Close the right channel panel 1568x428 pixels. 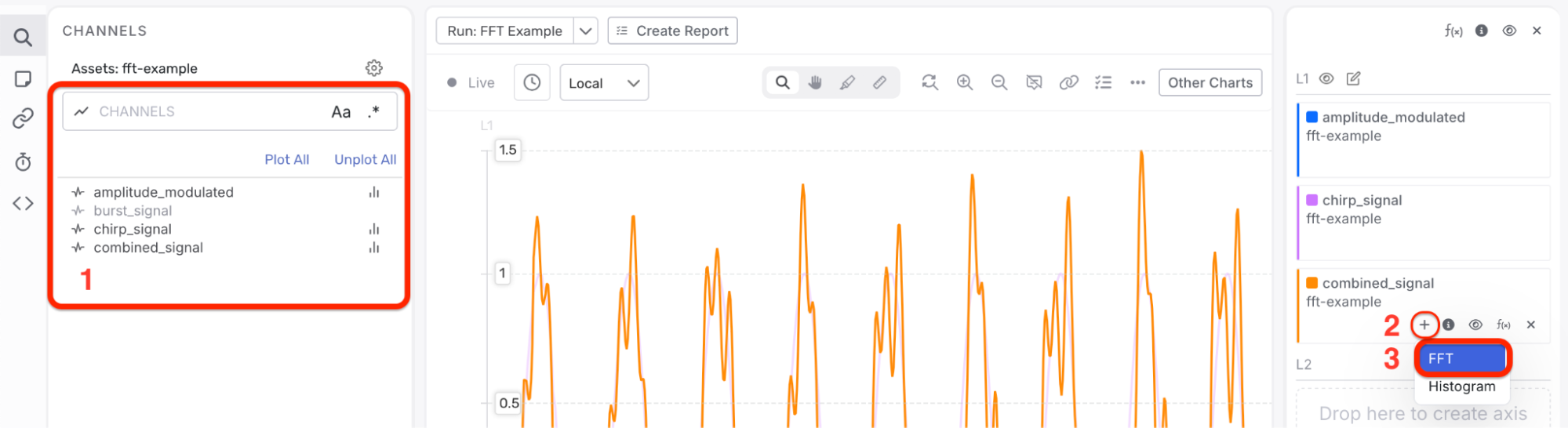tap(1537, 31)
